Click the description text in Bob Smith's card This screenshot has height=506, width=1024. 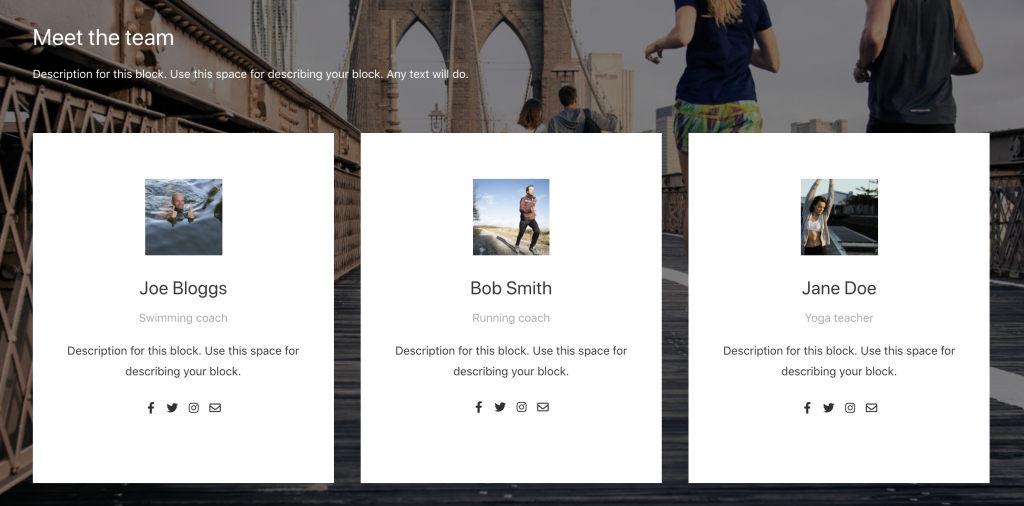511,361
